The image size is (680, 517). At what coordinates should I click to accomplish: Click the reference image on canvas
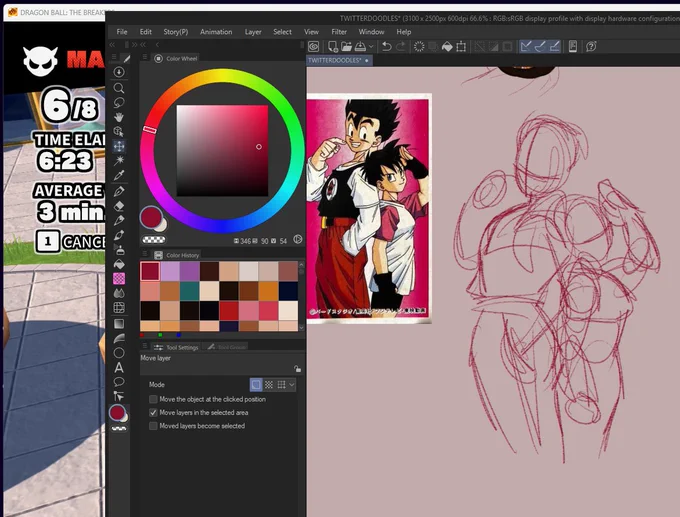[369, 208]
